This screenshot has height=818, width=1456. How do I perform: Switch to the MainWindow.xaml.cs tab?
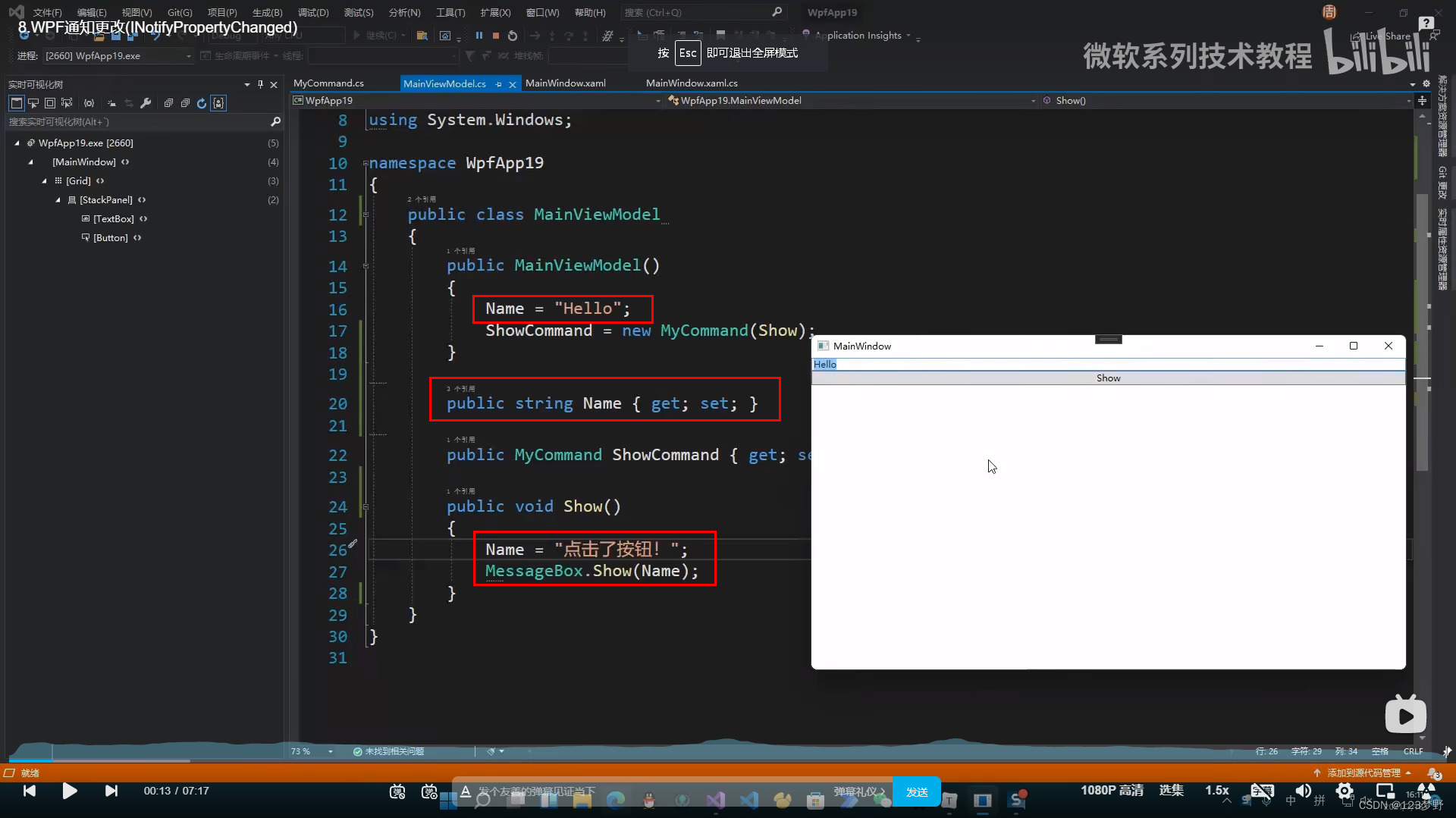point(692,83)
